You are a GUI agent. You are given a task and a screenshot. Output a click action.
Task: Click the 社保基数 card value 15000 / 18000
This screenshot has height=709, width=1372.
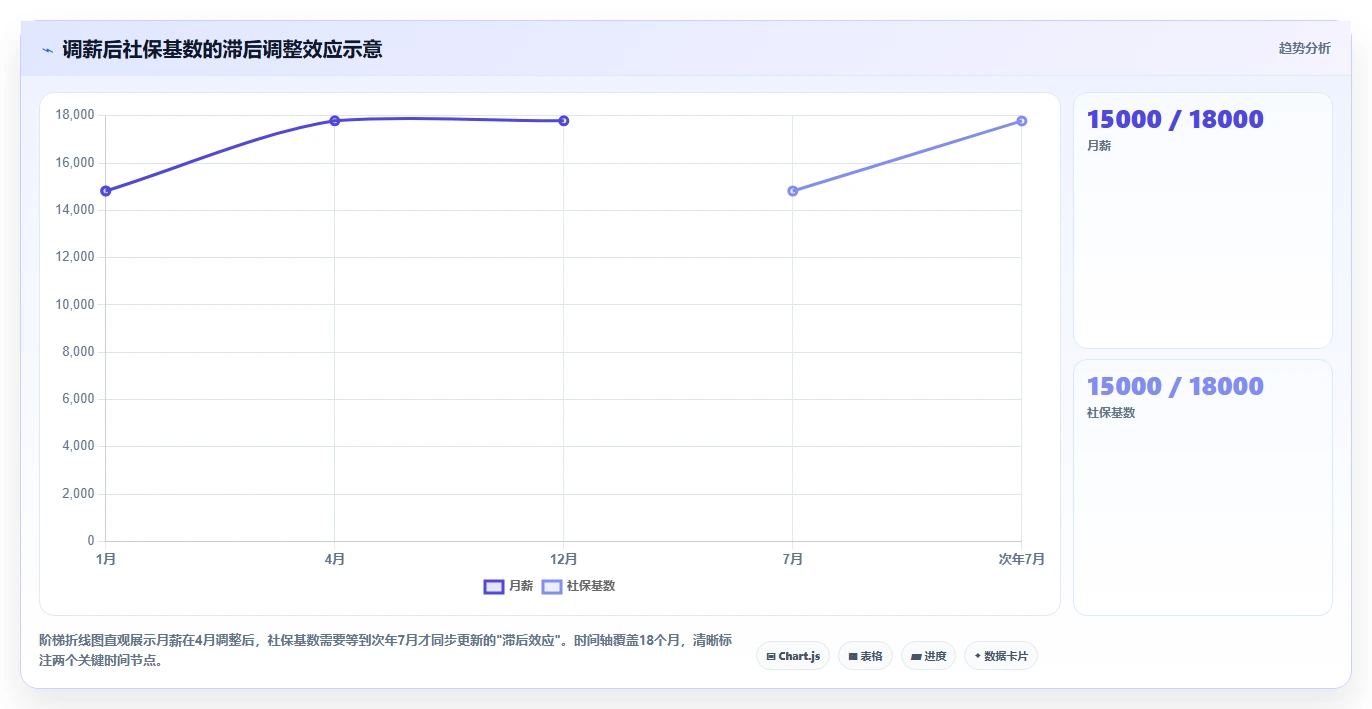click(x=1175, y=386)
